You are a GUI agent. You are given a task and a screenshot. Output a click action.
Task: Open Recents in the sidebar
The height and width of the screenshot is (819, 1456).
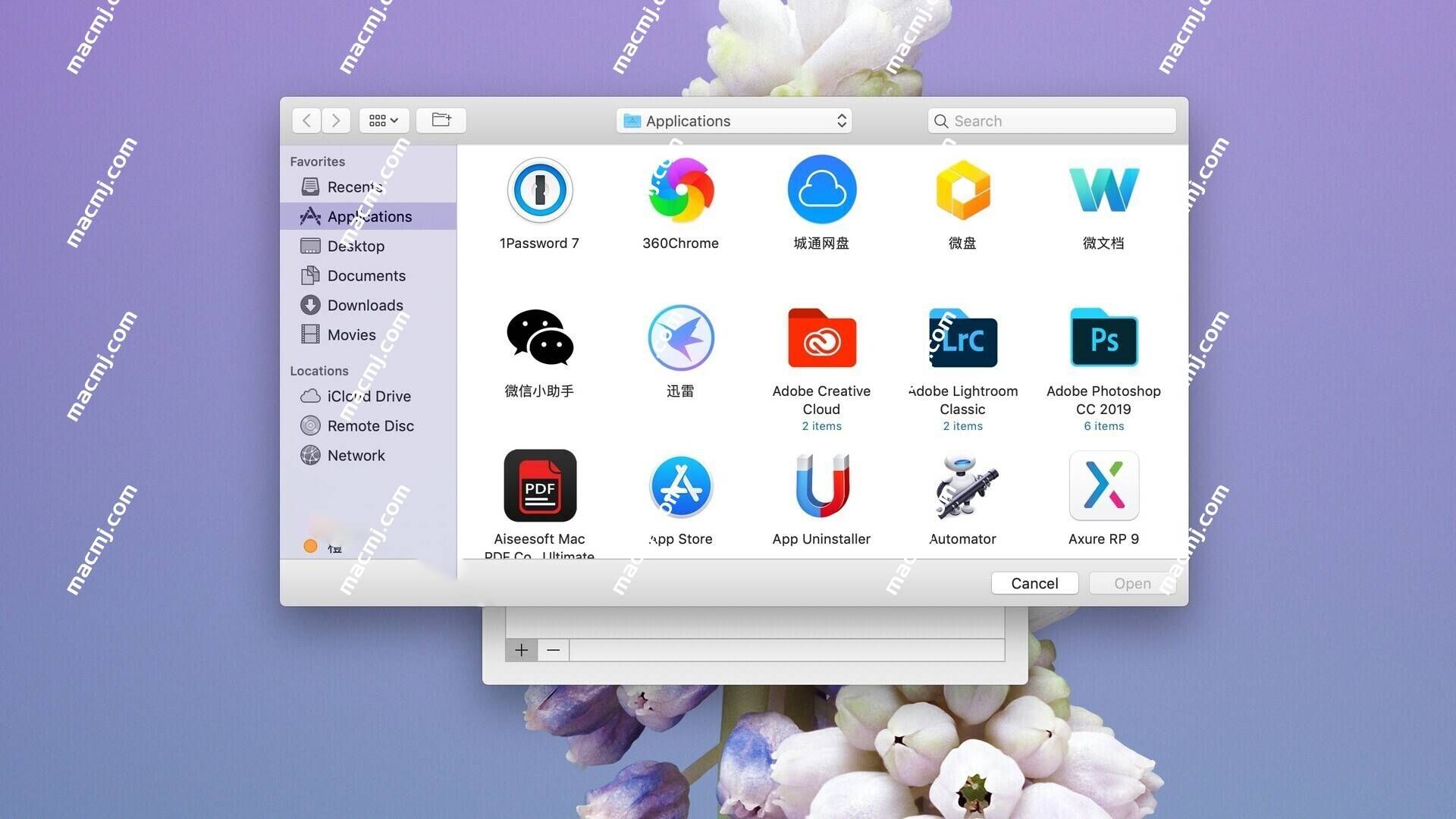pyautogui.click(x=369, y=187)
